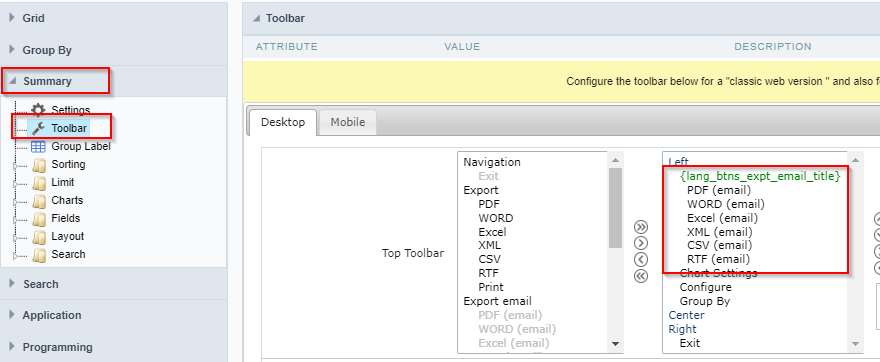Image resolution: width=880 pixels, height=362 pixels.
Task: Click the Sorting folder icon
Action: 39,164
